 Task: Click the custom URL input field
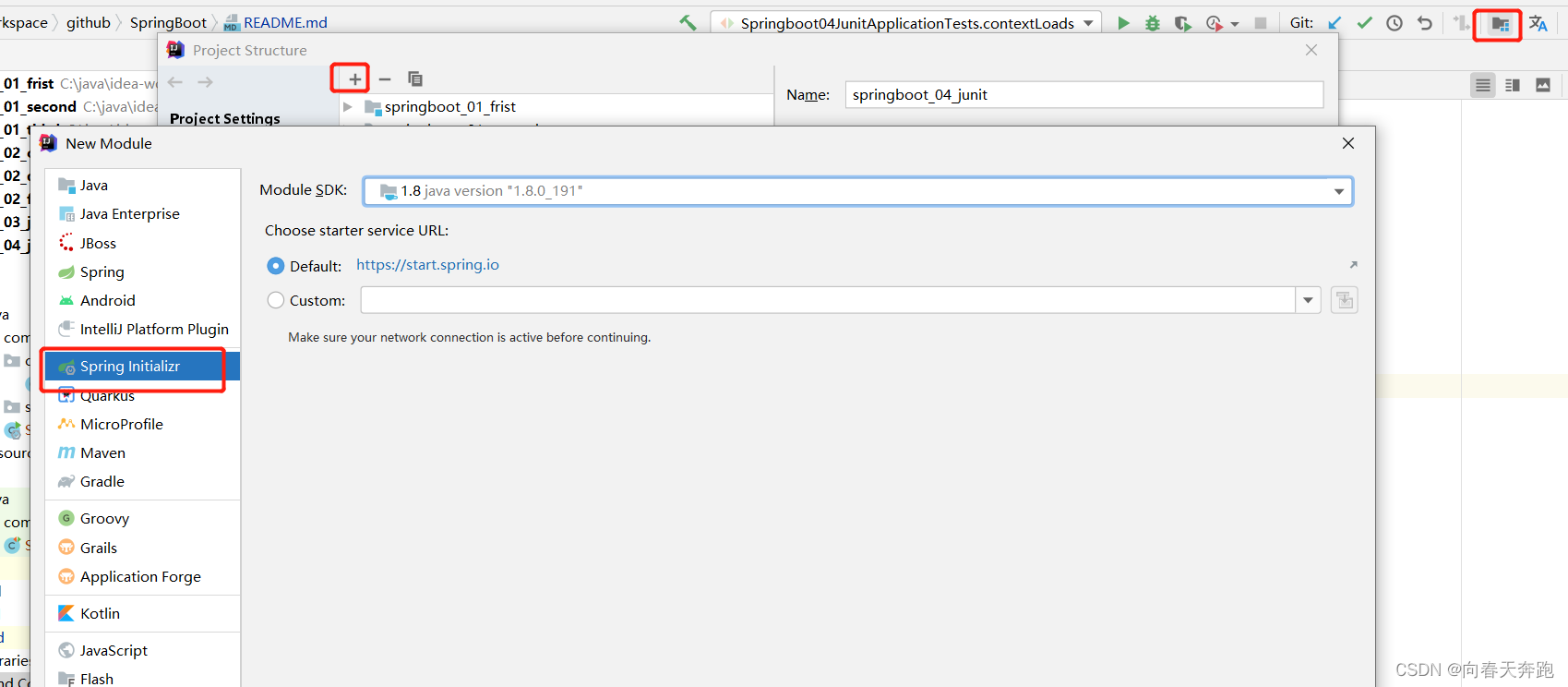pyautogui.click(x=828, y=300)
